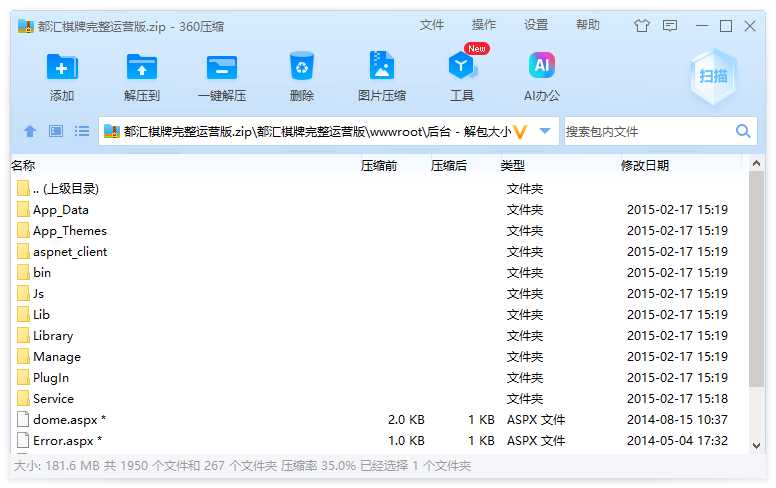Open the 帮助 menu
This screenshot has height=488, width=776.
click(x=587, y=25)
